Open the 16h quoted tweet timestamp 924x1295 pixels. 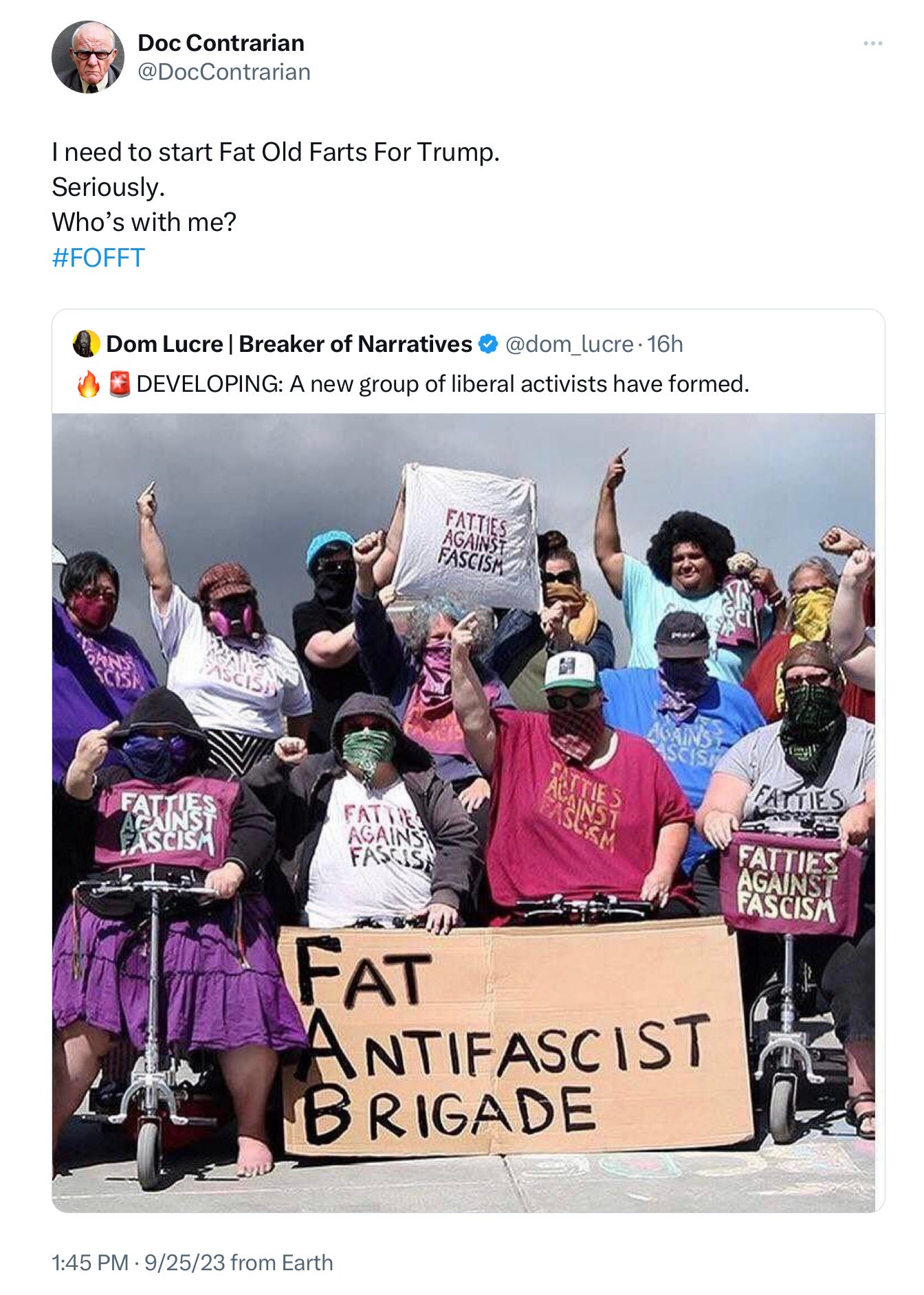pos(665,344)
